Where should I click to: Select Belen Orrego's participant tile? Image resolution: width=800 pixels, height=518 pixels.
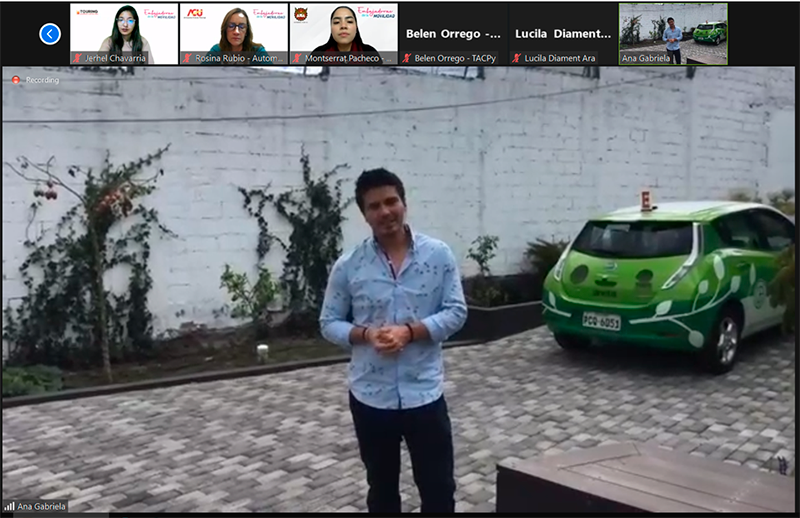(453, 30)
